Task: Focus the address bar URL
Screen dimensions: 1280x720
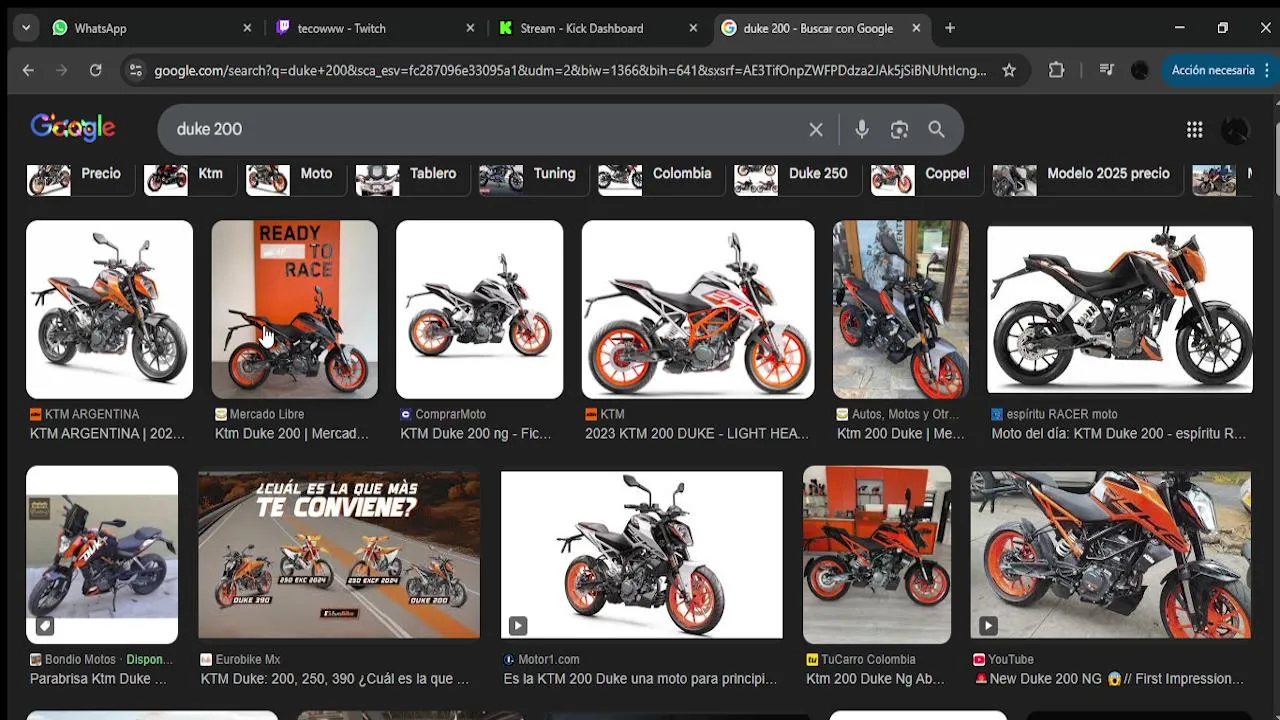Action: point(570,70)
